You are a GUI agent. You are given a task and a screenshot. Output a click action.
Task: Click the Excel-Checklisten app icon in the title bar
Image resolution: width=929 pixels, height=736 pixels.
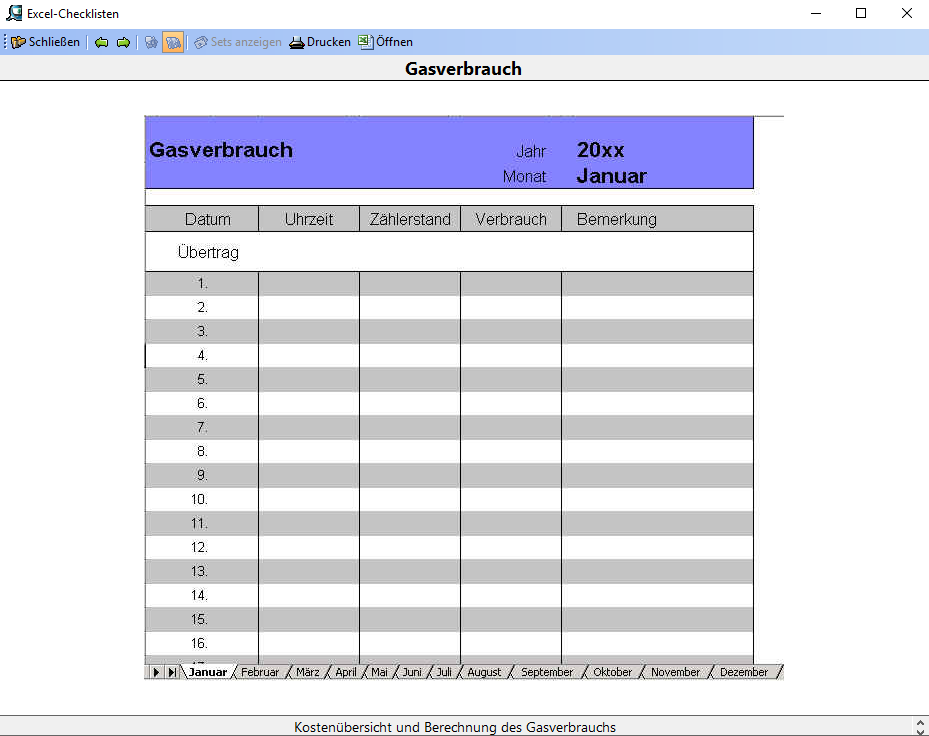pyautogui.click(x=14, y=13)
